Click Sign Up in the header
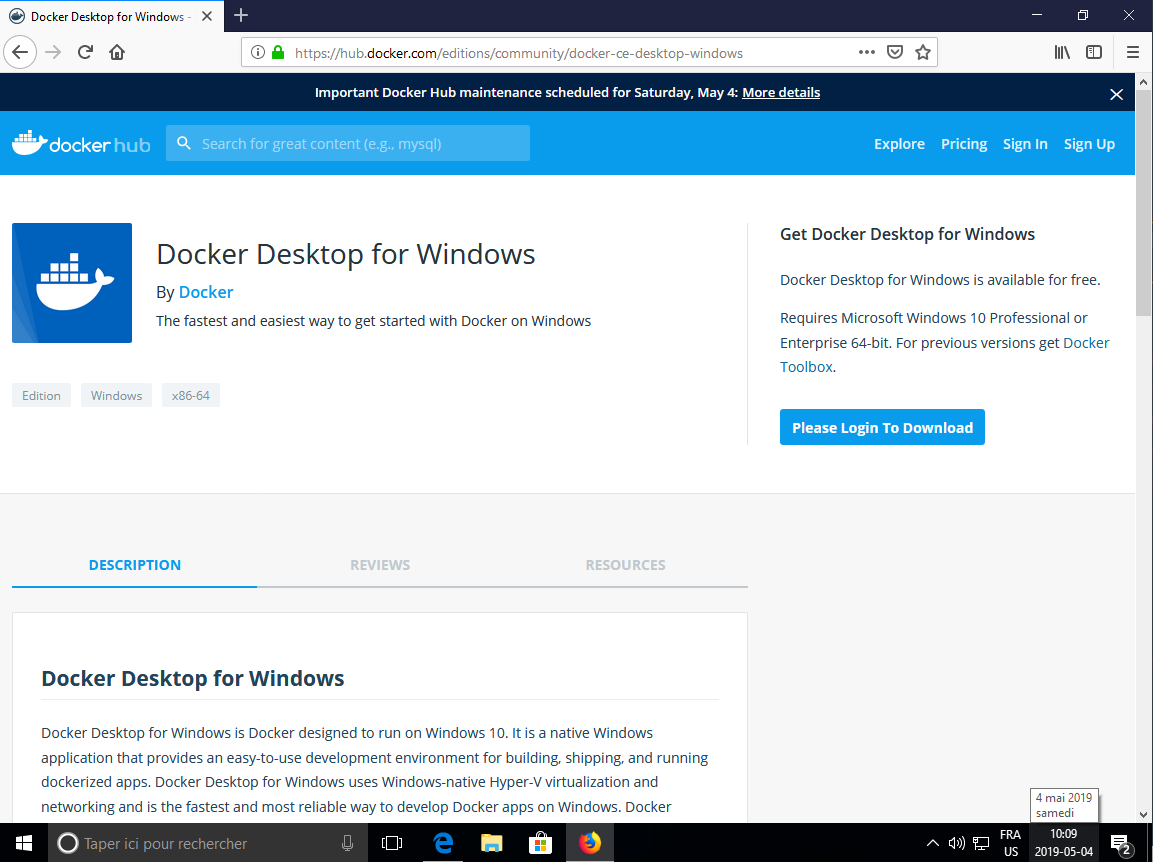This screenshot has height=862, width=1153. click(1089, 143)
